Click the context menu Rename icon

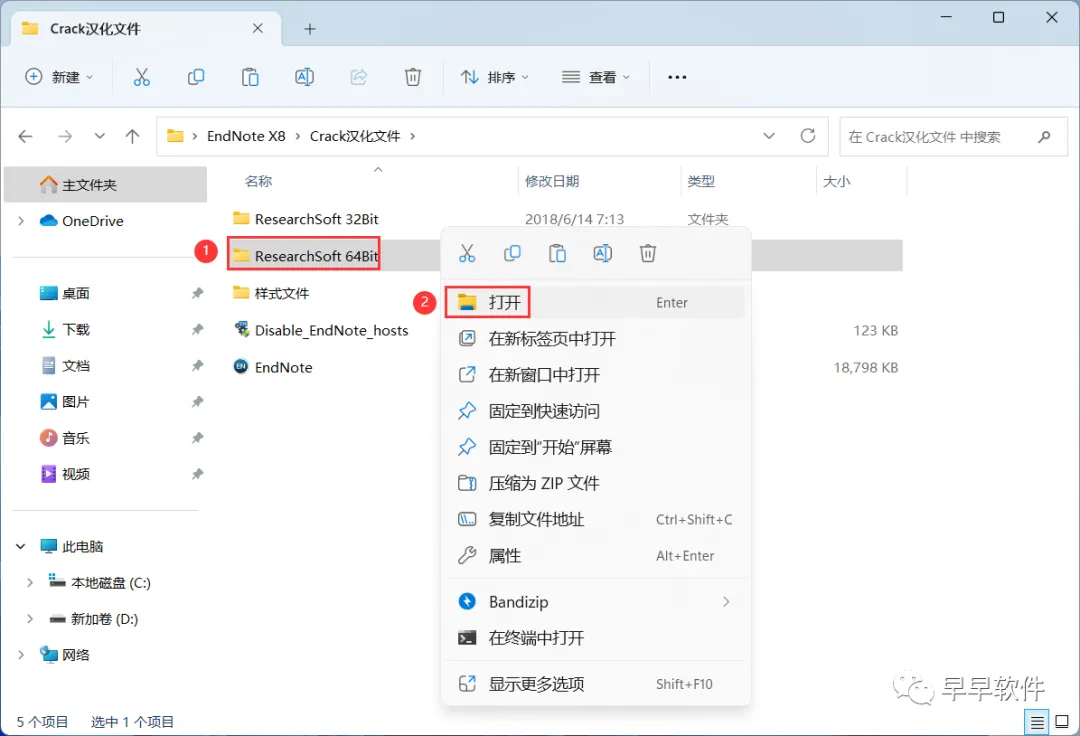pyautogui.click(x=603, y=253)
